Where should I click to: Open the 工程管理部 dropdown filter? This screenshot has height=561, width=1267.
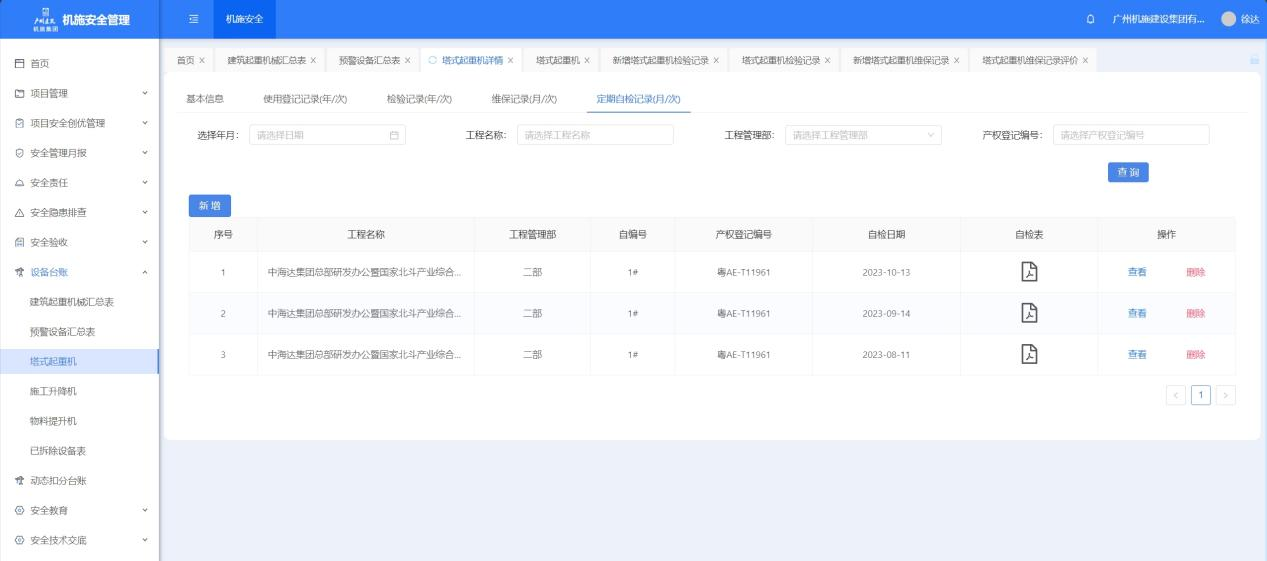(862, 135)
